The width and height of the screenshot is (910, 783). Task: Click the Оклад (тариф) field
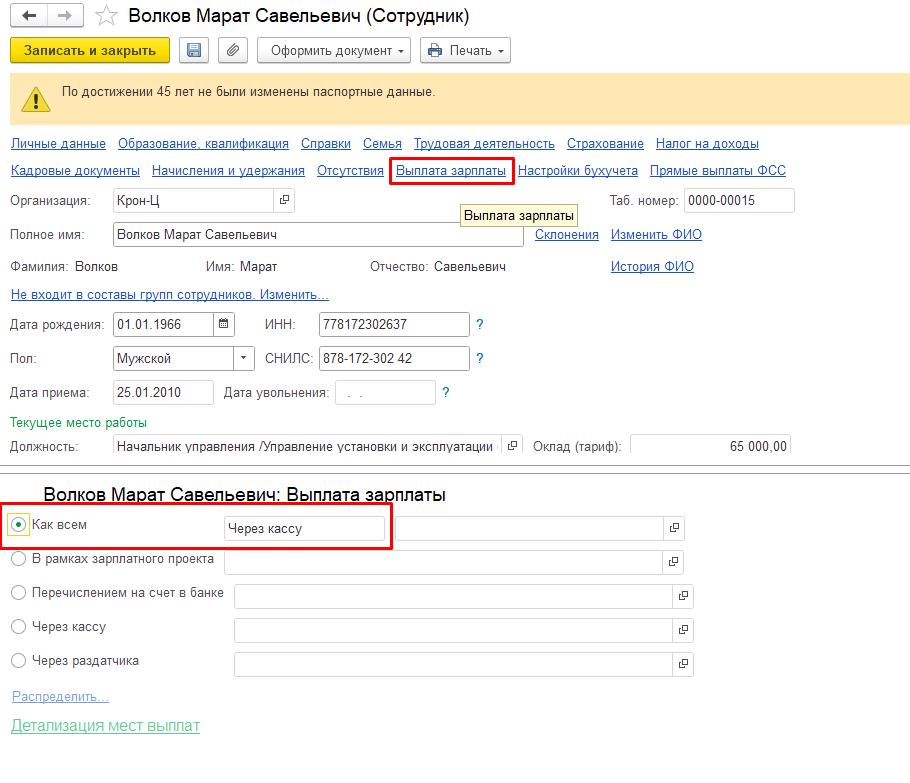(710, 446)
